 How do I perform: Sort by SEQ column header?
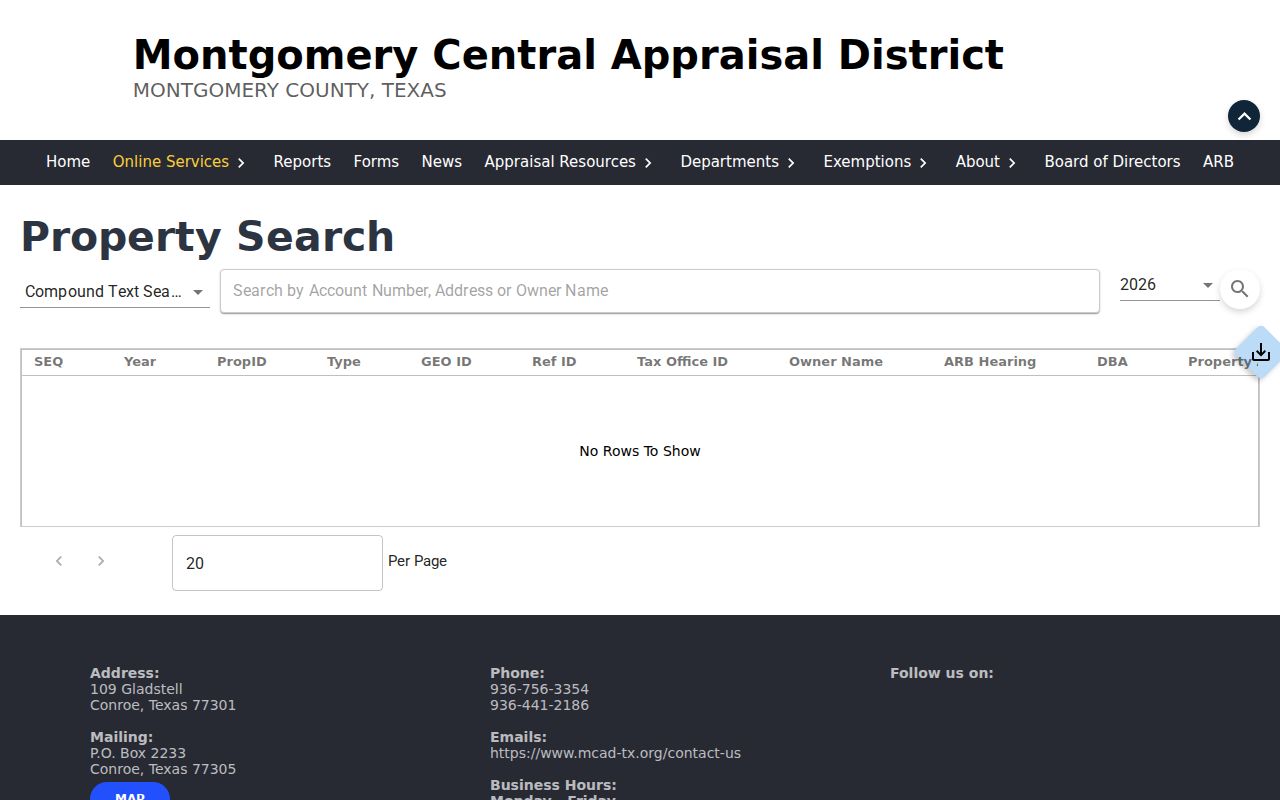click(x=48, y=362)
